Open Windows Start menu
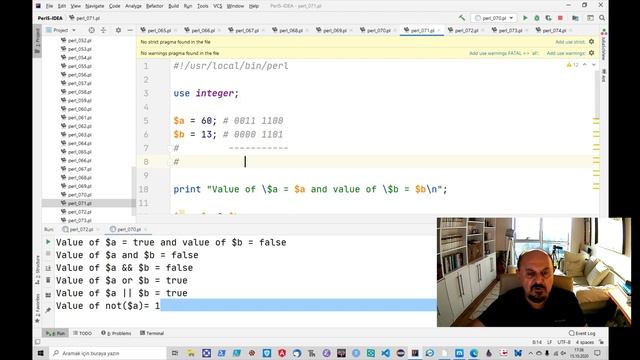The image size is (640, 360). 40,353
